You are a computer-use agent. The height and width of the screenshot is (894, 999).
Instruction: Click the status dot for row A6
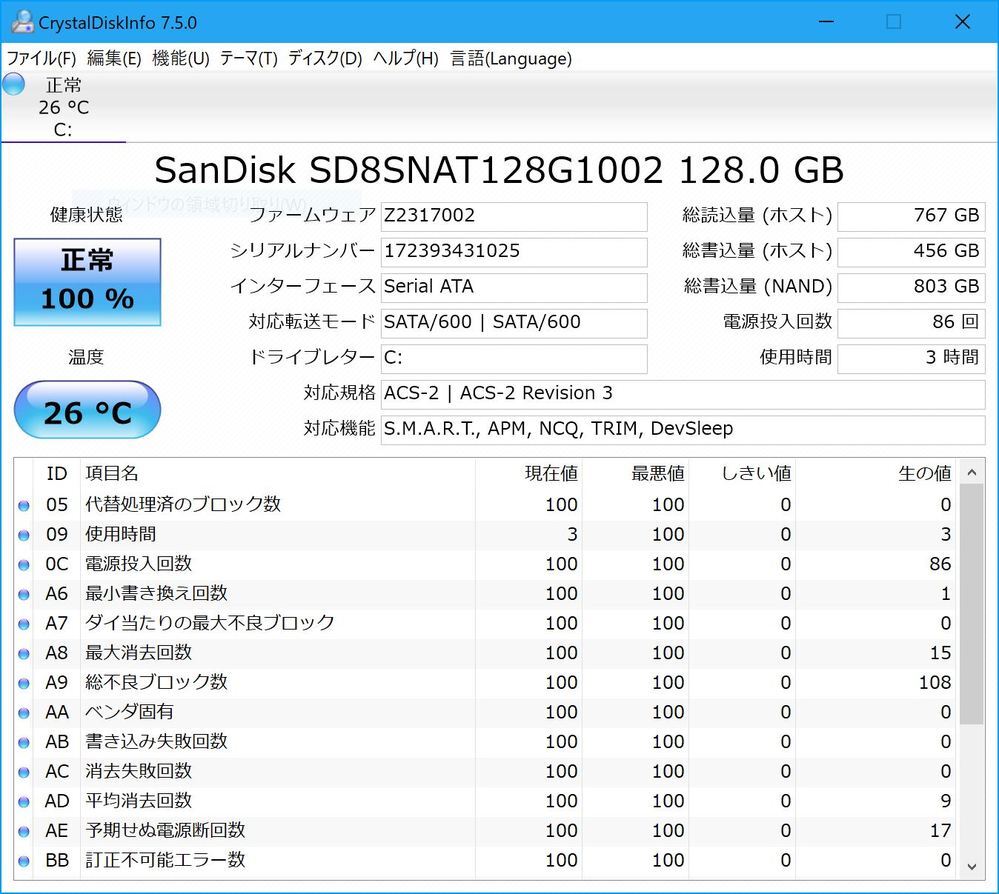point(24,595)
